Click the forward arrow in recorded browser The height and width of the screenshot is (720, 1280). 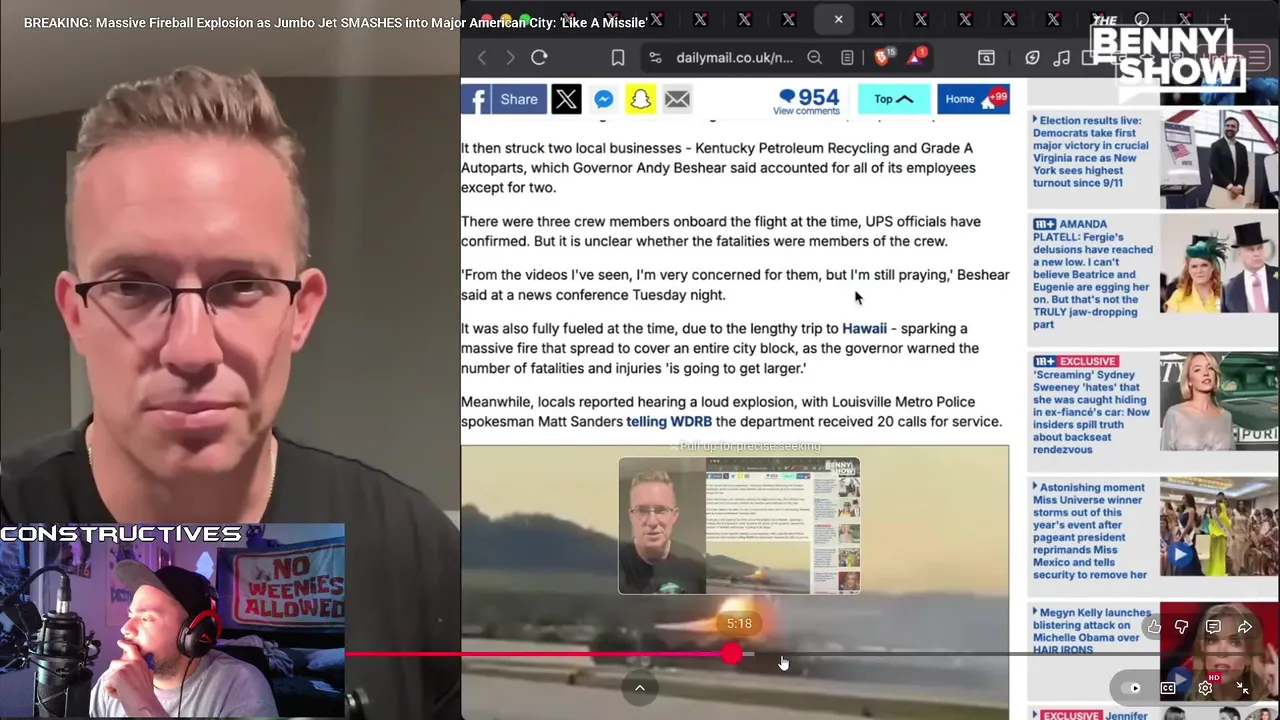click(510, 58)
